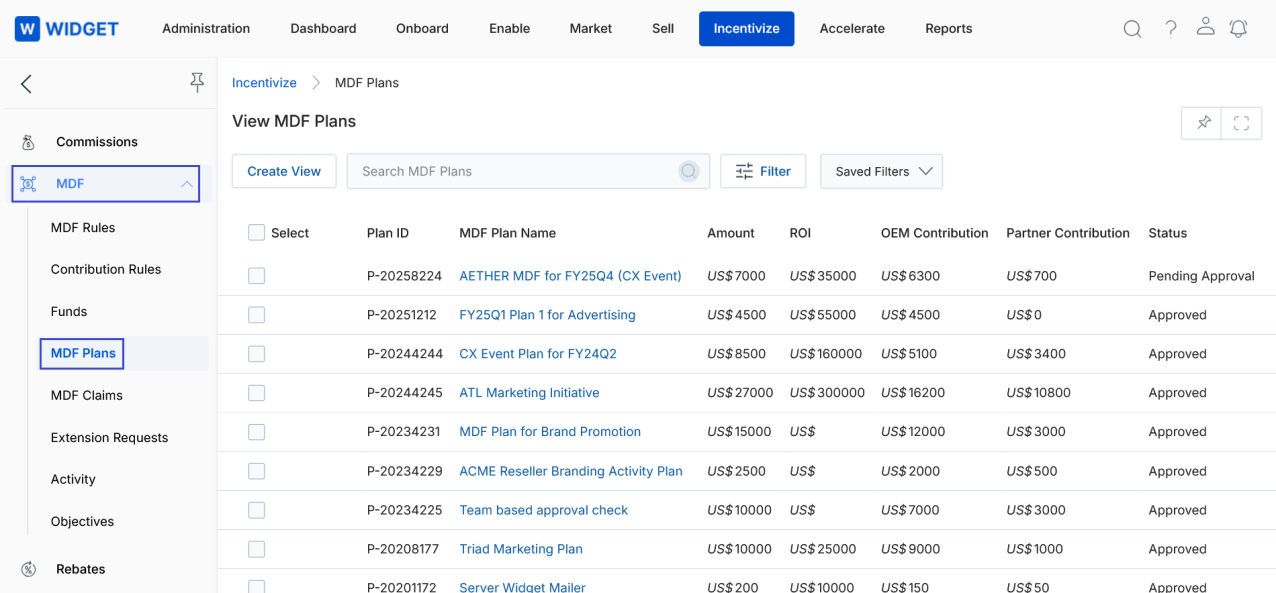The width and height of the screenshot is (1276, 593).
Task: Toggle the Select all checkbox
Action: click(256, 233)
